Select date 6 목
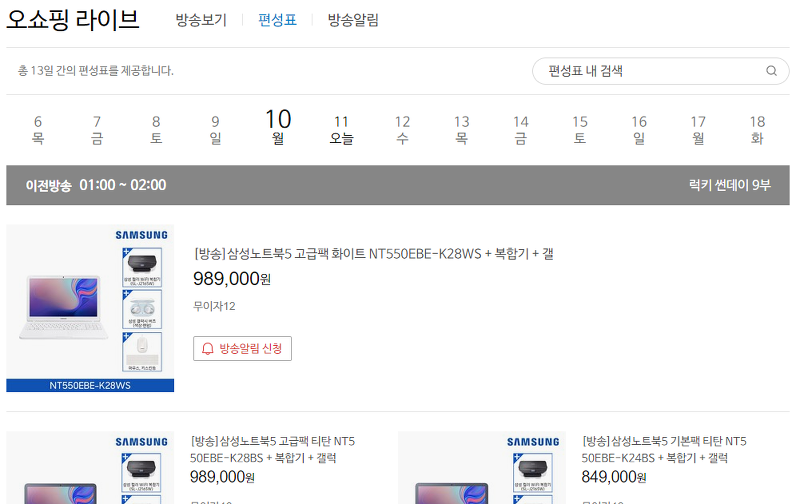 point(38,130)
